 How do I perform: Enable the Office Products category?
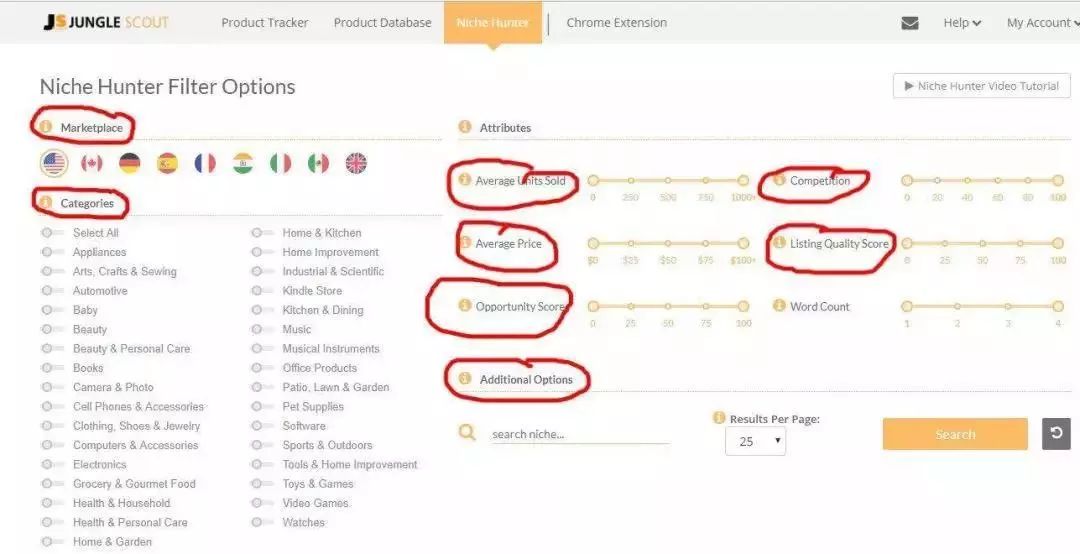click(x=262, y=368)
